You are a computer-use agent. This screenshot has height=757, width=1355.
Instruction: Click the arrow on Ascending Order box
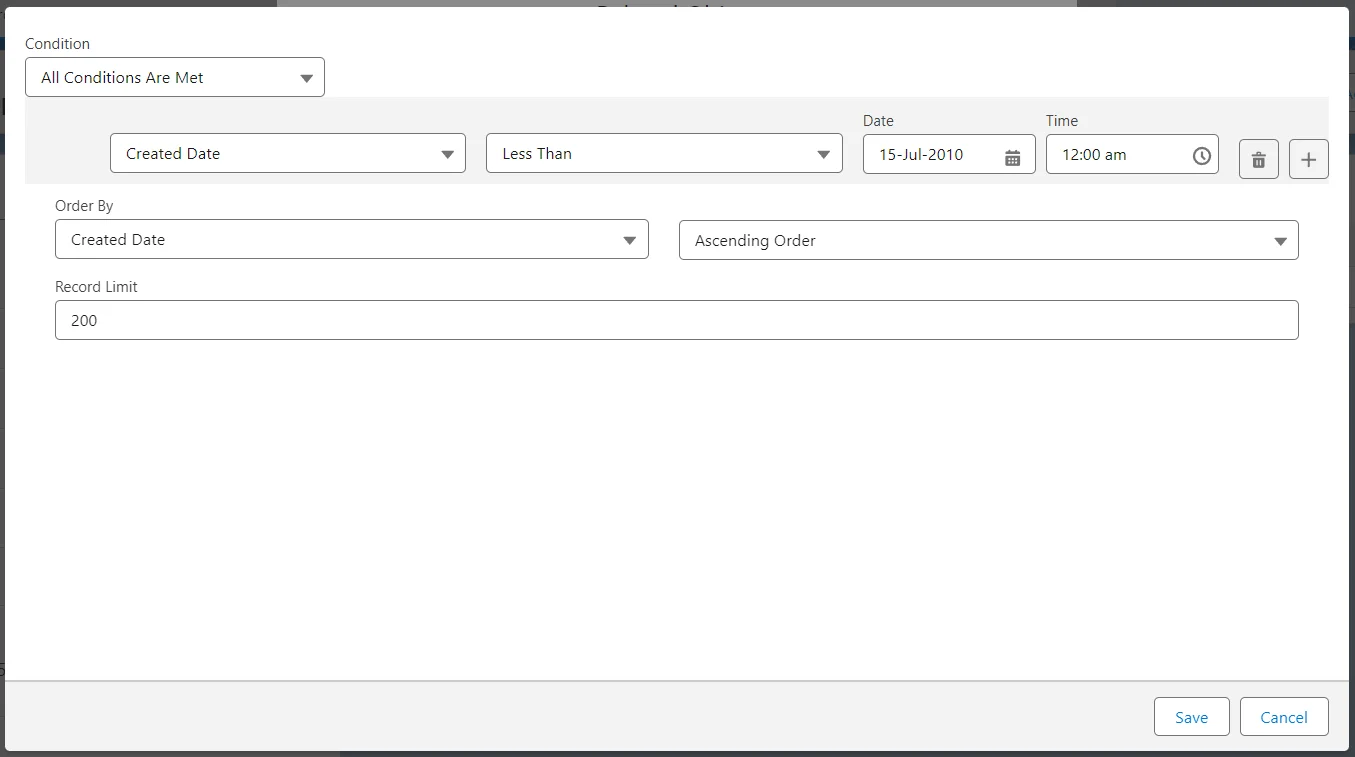(1280, 242)
